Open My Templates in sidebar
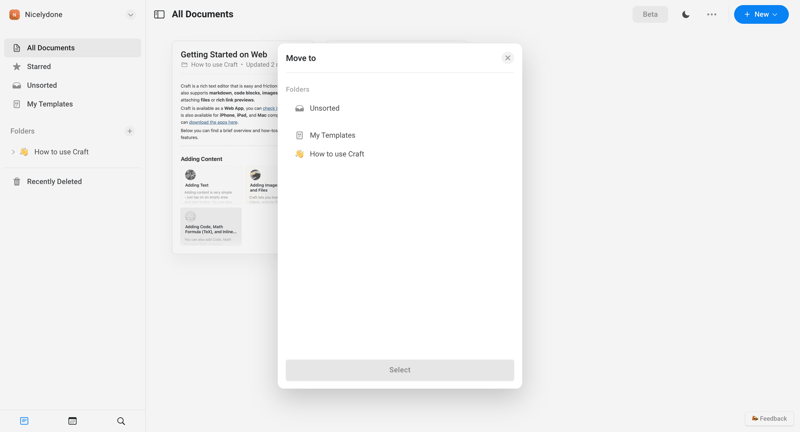This screenshot has height=432, width=800. point(72,104)
